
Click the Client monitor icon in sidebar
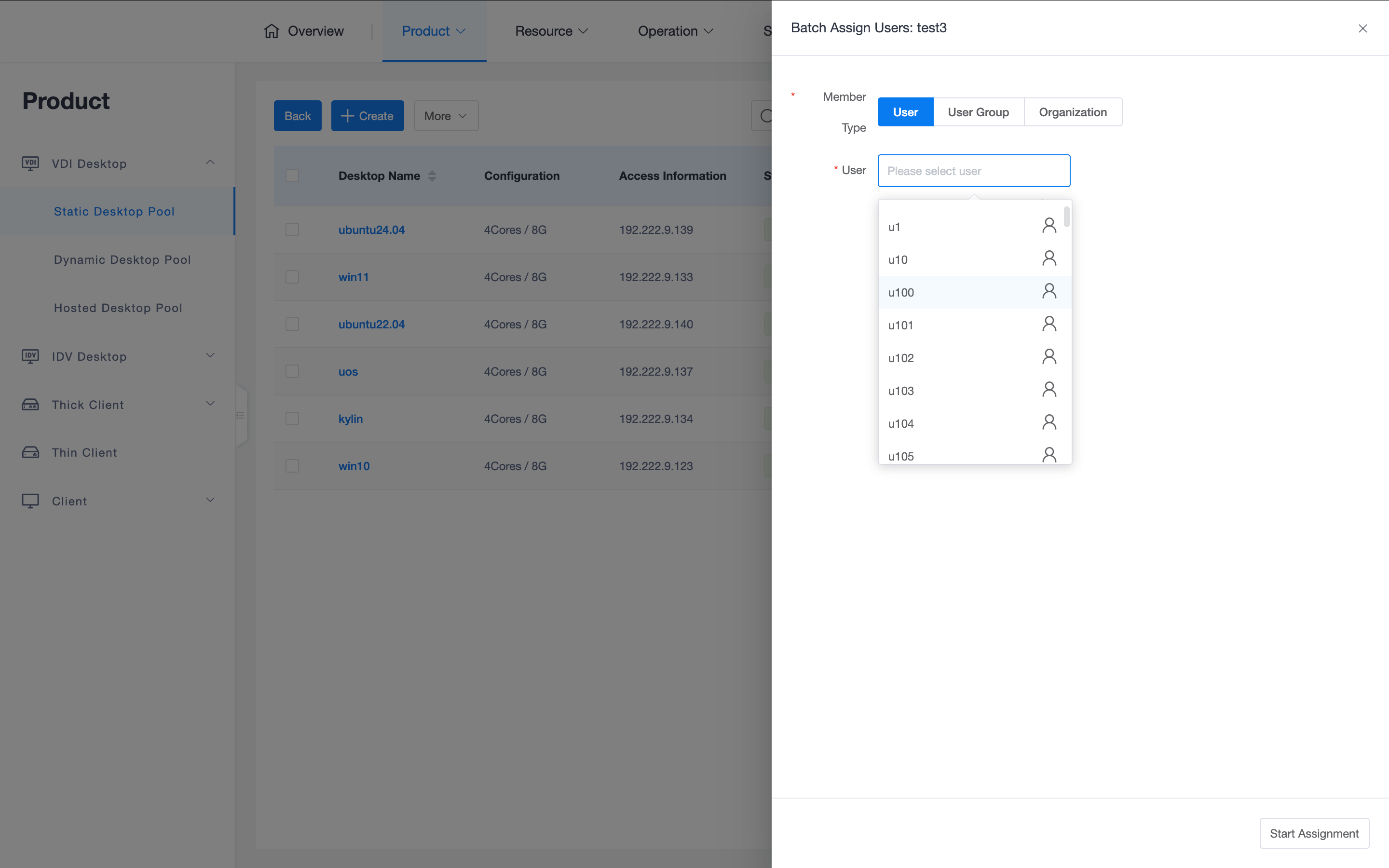click(30, 501)
